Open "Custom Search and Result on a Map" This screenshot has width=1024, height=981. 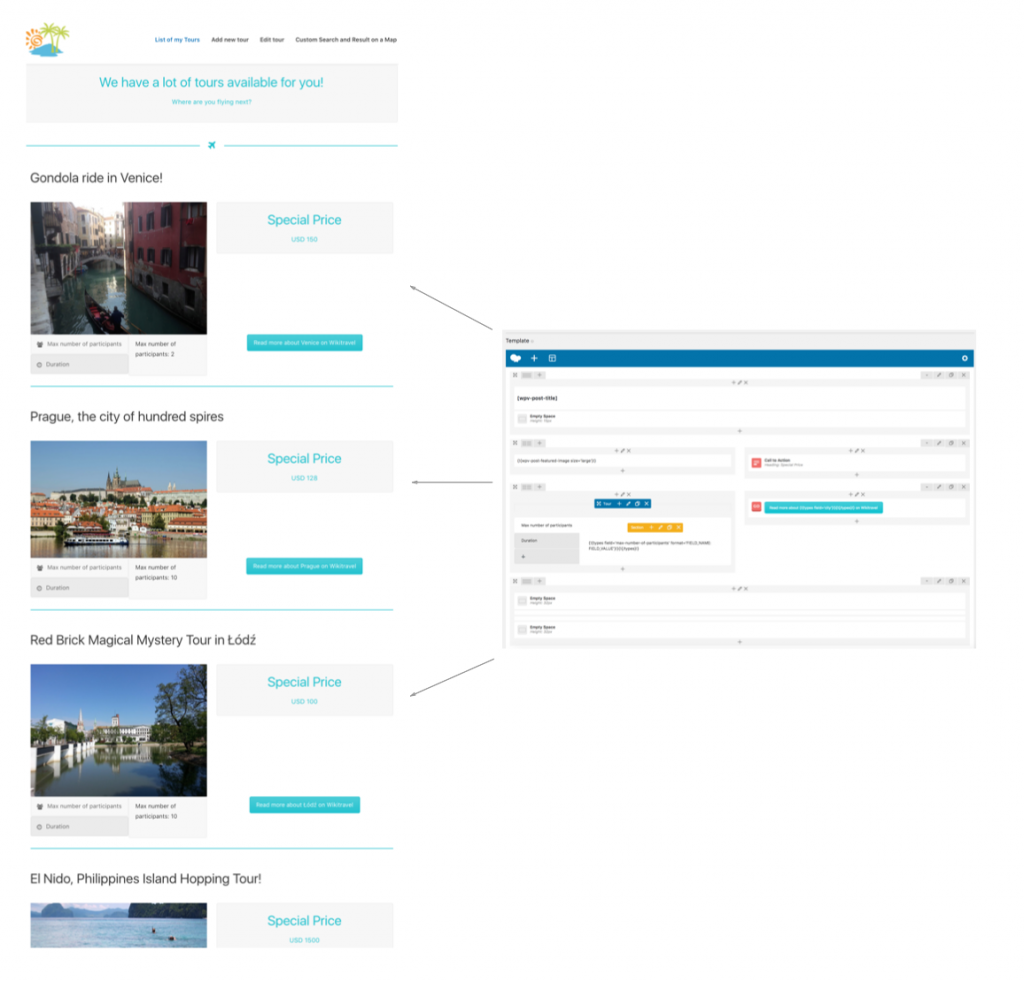pos(345,40)
